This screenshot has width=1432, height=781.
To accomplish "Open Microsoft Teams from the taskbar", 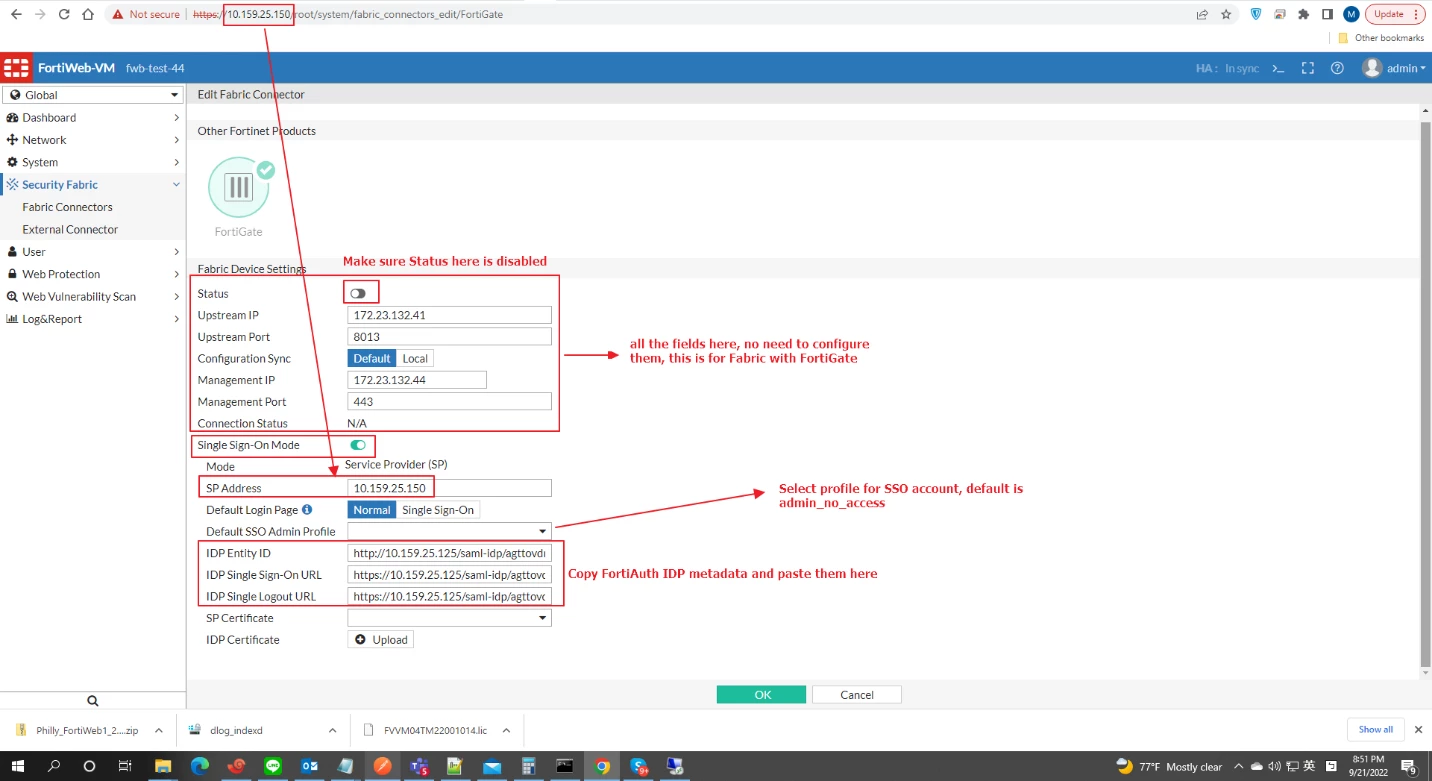I will 419,766.
